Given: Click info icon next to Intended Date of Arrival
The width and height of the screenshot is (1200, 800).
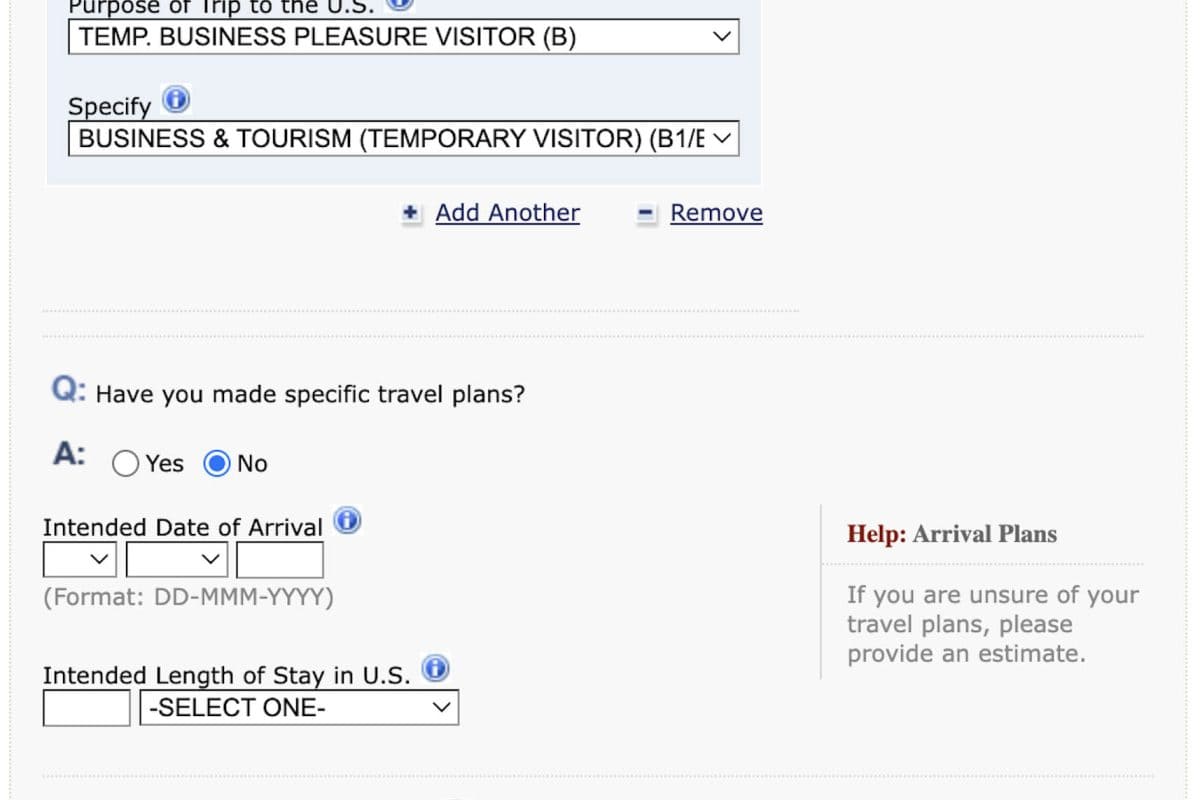Looking at the screenshot, I should coord(347,521).
